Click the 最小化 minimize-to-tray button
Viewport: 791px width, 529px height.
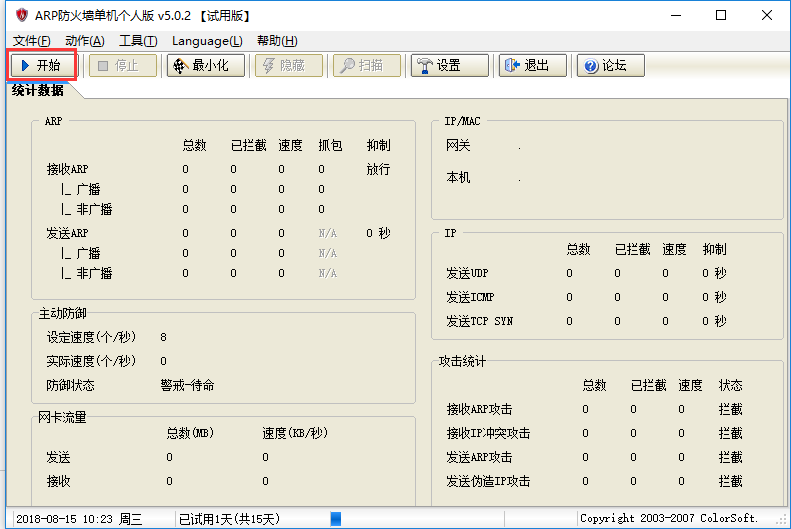point(205,66)
